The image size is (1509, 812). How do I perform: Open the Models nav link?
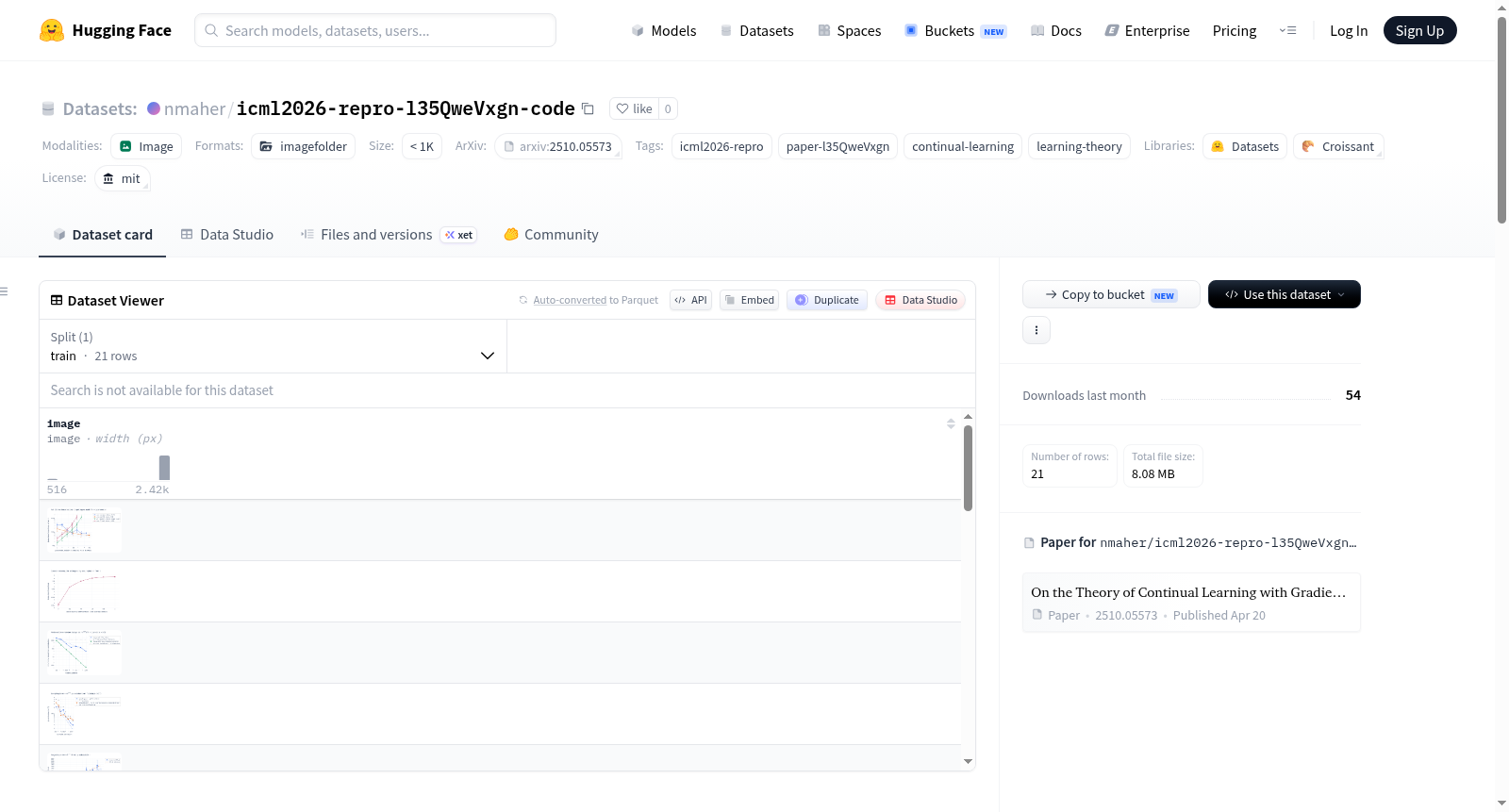pos(664,30)
